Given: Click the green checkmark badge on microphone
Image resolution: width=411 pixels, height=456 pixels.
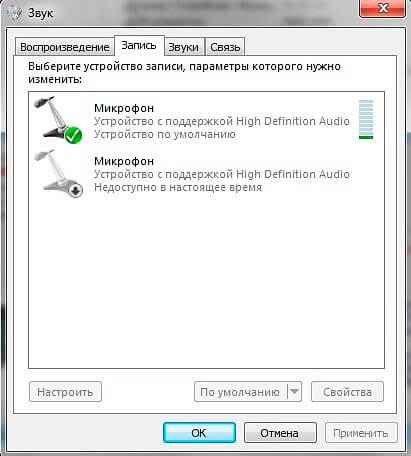Looking at the screenshot, I should tap(73, 135).
